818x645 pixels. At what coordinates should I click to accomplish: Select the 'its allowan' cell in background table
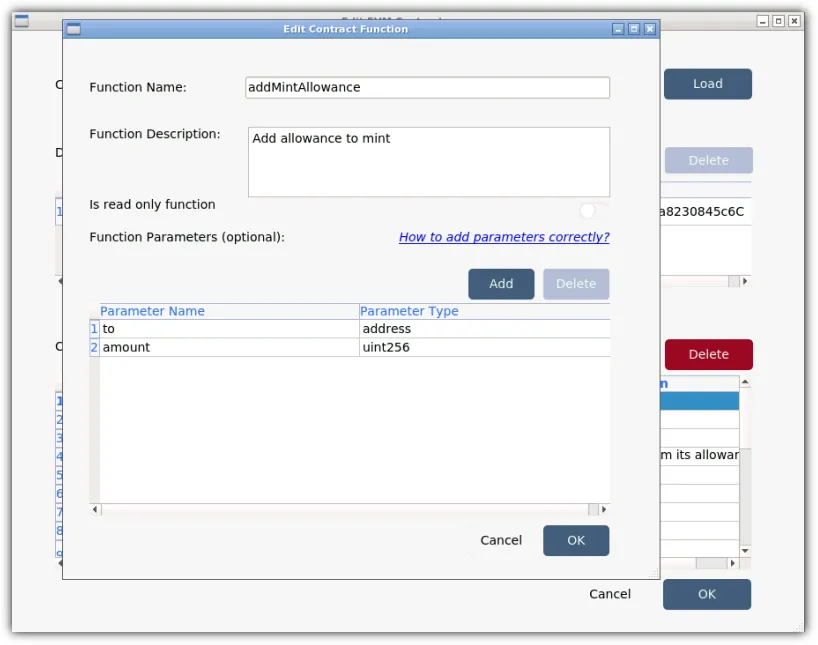point(700,455)
